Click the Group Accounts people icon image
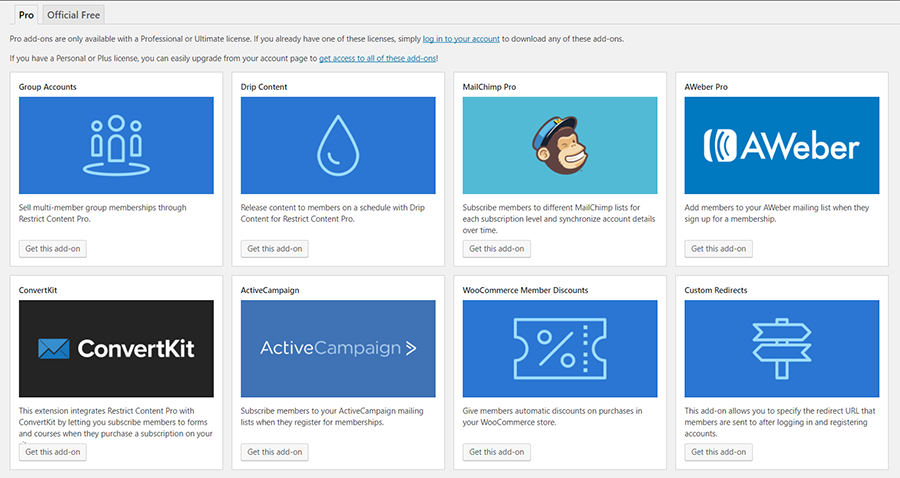This screenshot has height=478, width=900. [x=116, y=145]
